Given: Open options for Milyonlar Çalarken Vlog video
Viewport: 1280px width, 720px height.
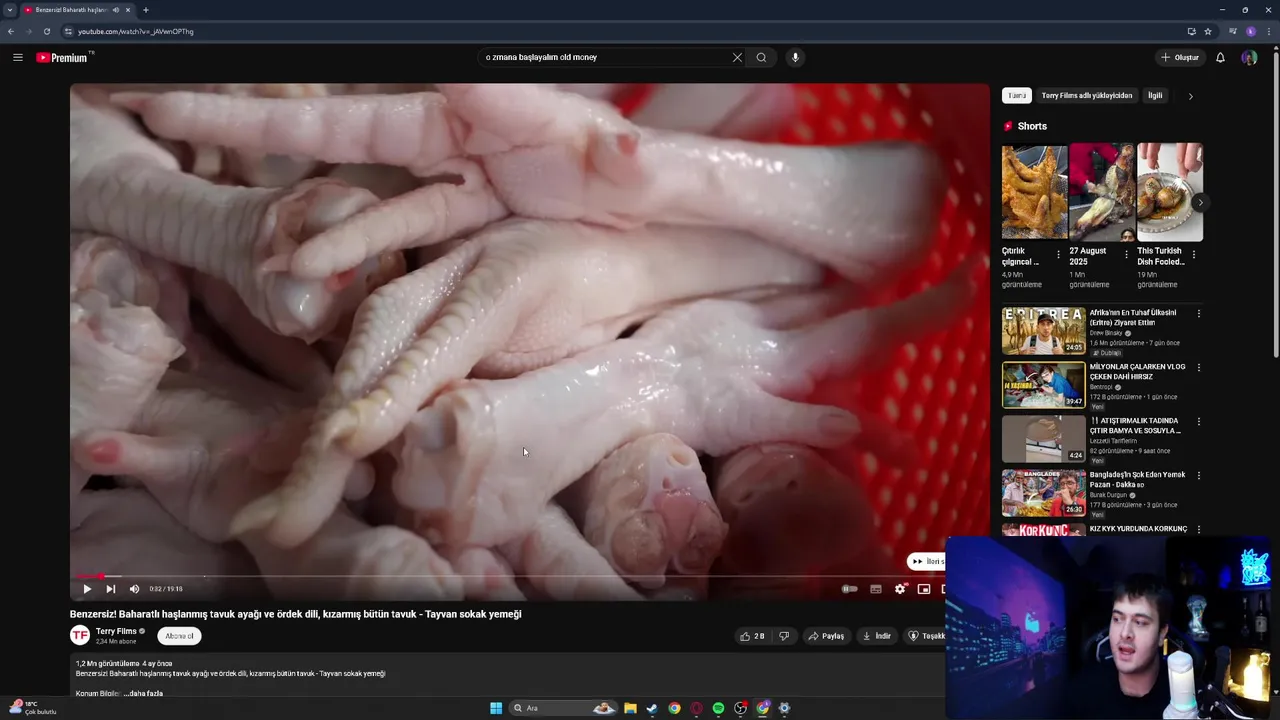Looking at the screenshot, I should coord(1199,367).
